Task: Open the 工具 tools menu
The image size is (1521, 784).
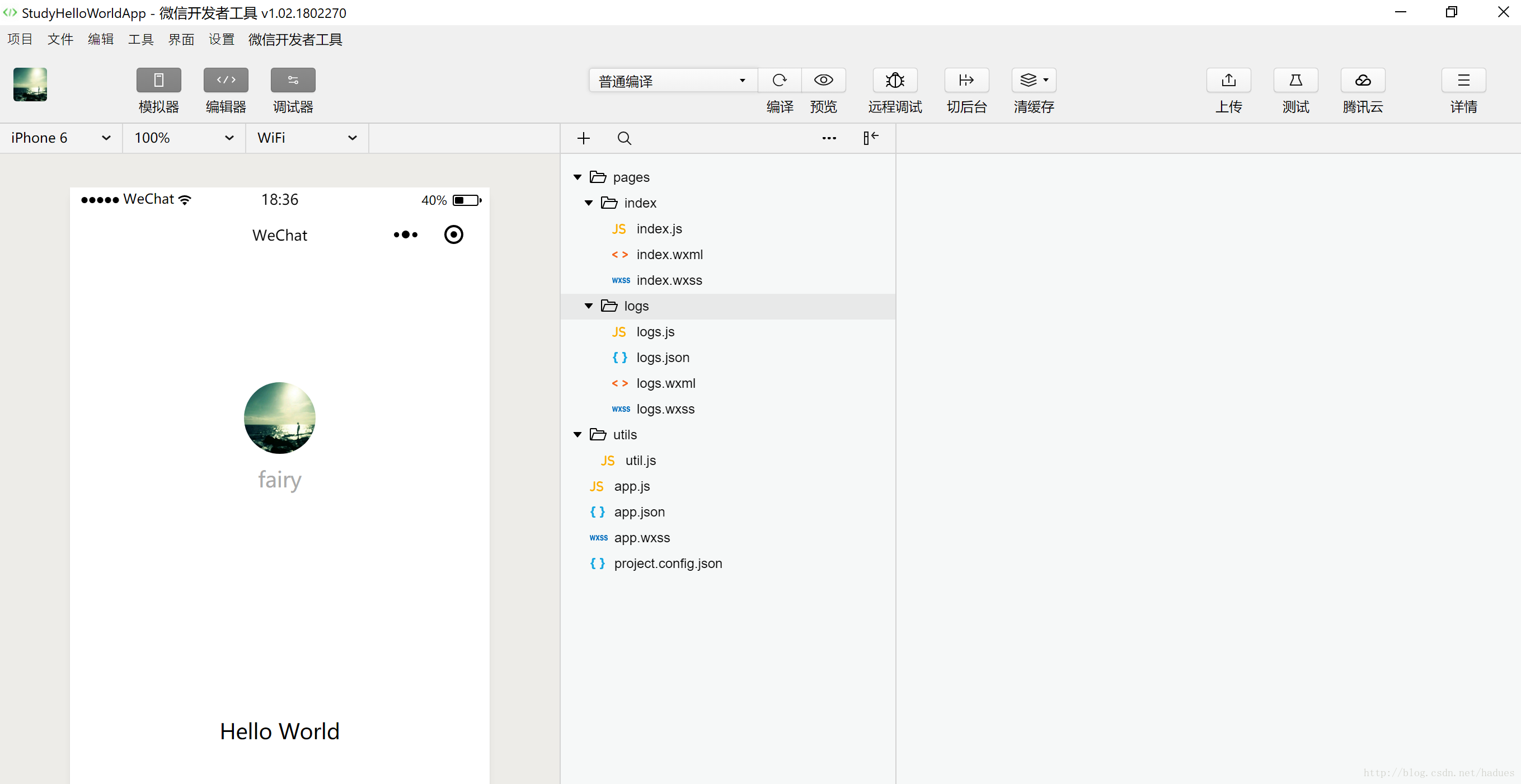Action: click(140, 40)
